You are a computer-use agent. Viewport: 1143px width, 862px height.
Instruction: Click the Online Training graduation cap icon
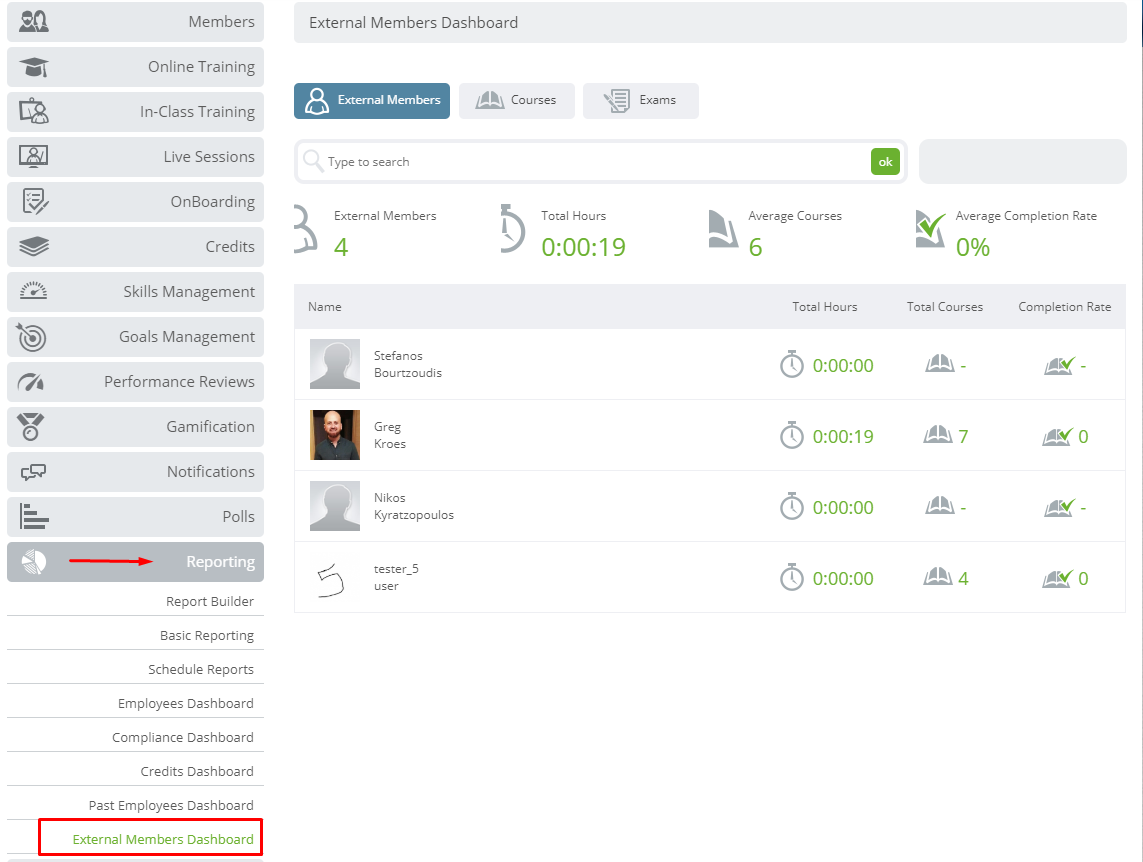coord(34,67)
